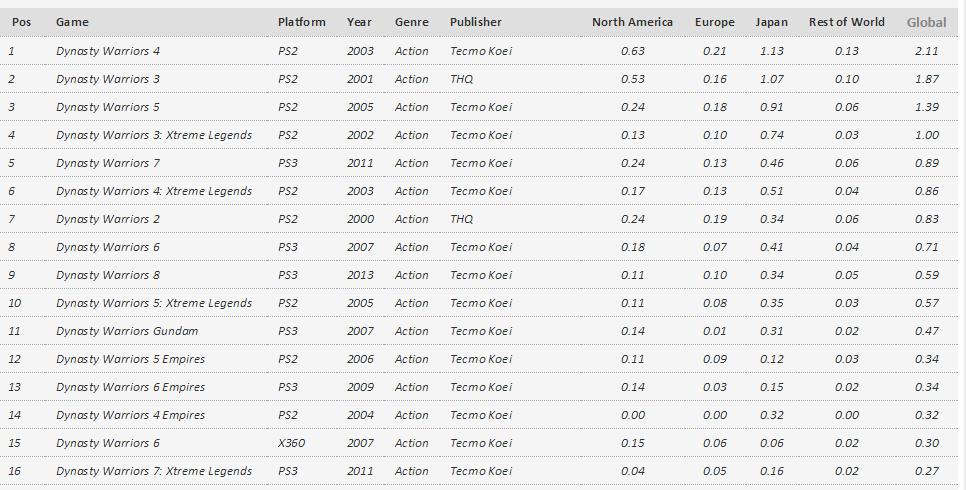Click North America value 0.63
Screen dimensions: 966x490
(x=633, y=51)
